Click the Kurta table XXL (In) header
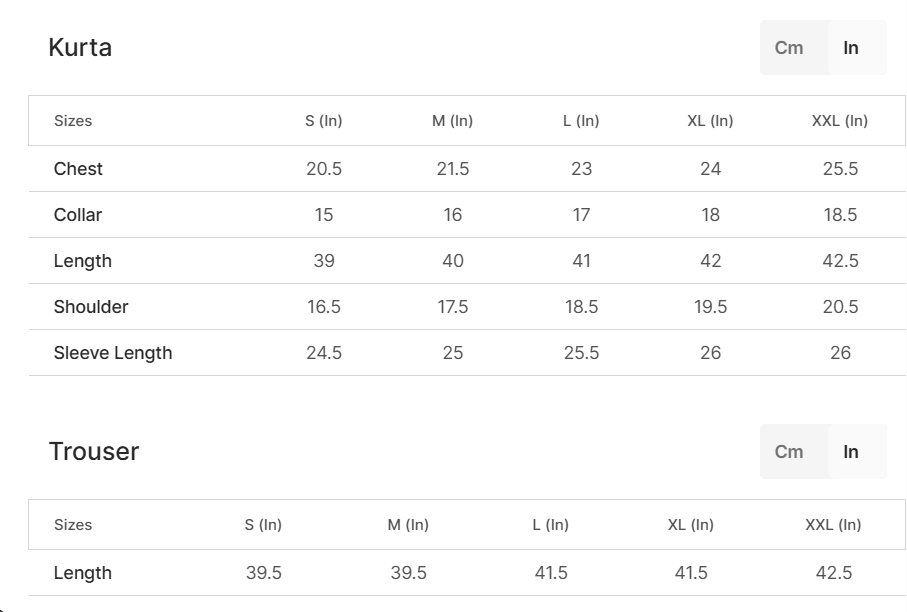This screenshot has height=612, width=907. click(840, 121)
